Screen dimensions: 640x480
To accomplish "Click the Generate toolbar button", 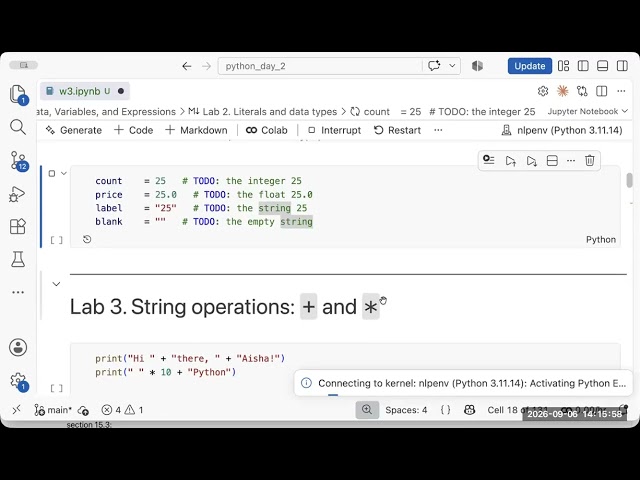I will pos(73,130).
